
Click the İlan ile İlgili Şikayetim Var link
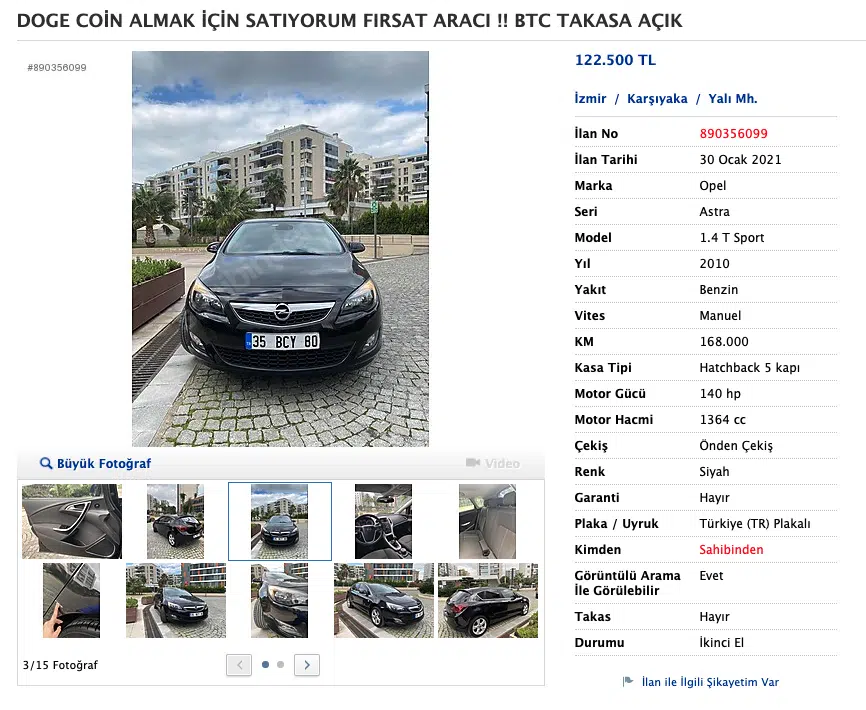click(x=709, y=682)
